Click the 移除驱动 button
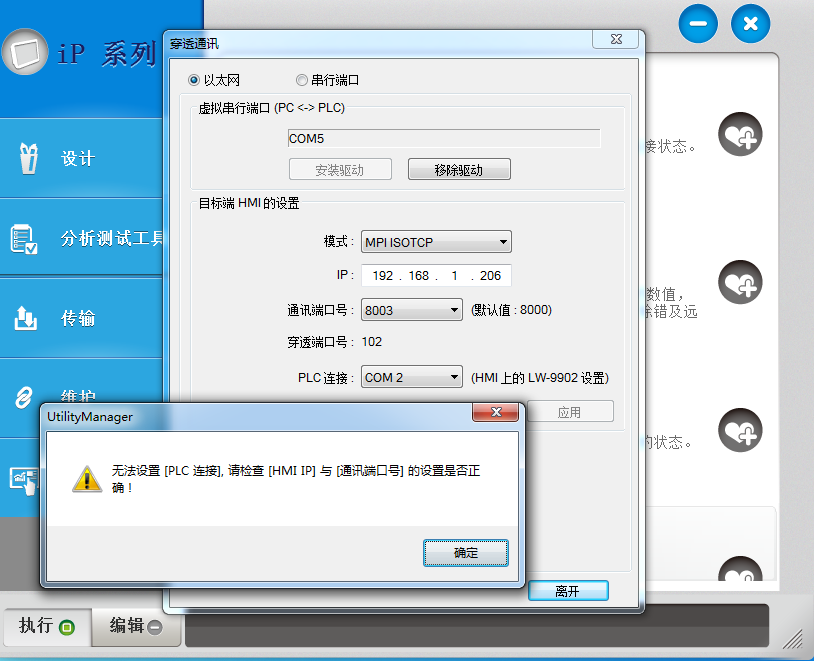The image size is (814, 661). click(x=459, y=170)
